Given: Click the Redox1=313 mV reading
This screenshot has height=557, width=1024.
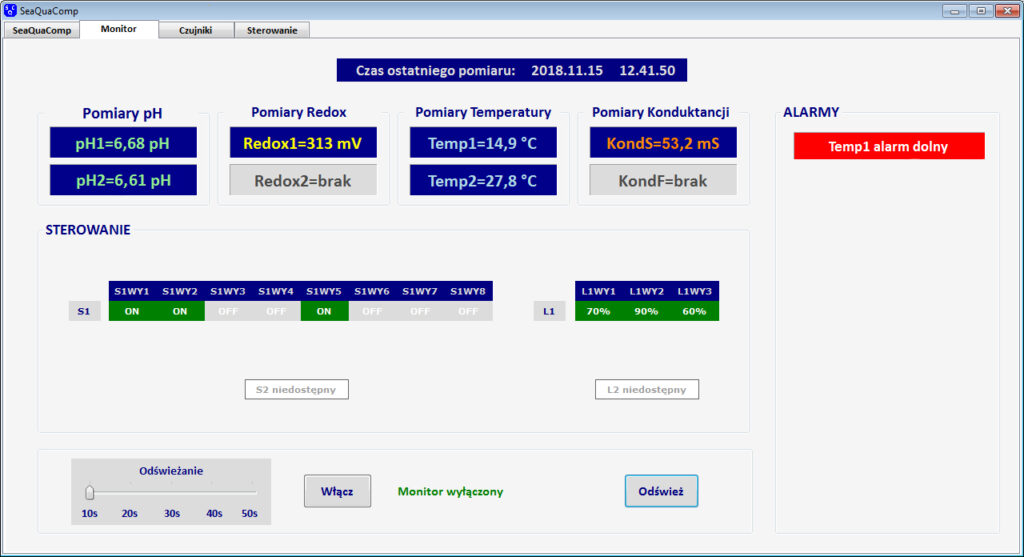Looking at the screenshot, I should click(303, 143).
